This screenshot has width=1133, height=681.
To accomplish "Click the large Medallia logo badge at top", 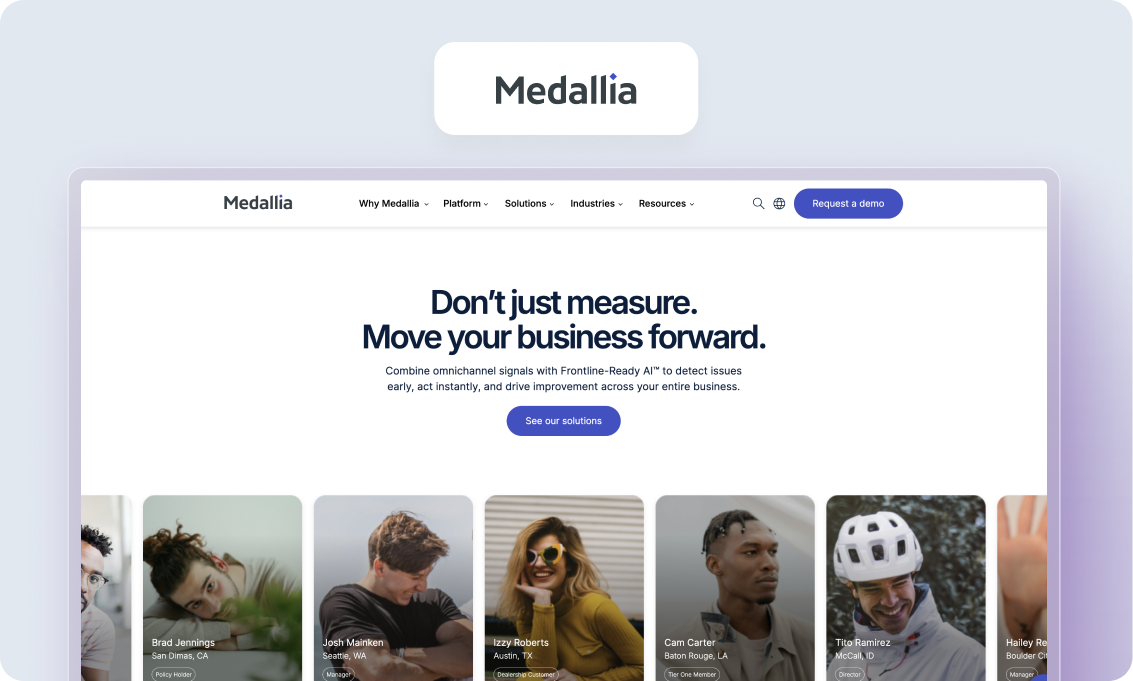I will point(566,88).
